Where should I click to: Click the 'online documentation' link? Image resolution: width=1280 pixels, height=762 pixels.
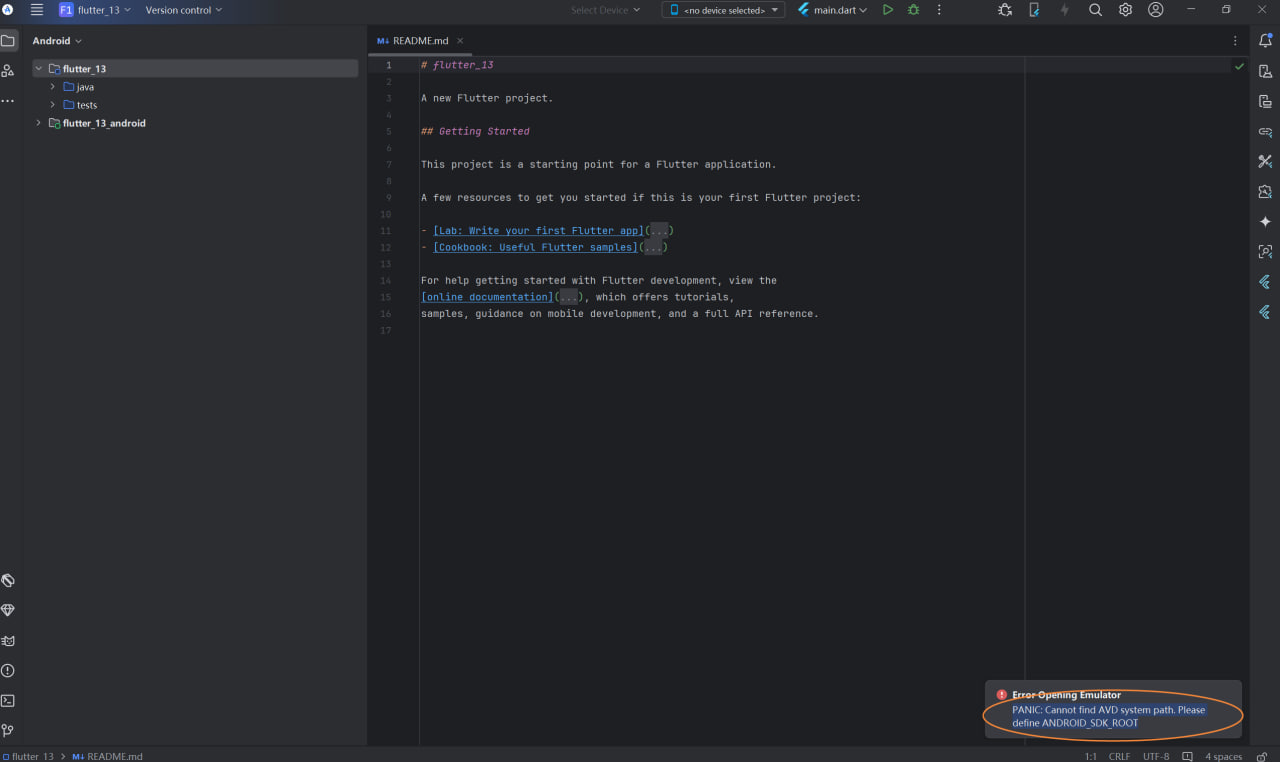point(487,297)
